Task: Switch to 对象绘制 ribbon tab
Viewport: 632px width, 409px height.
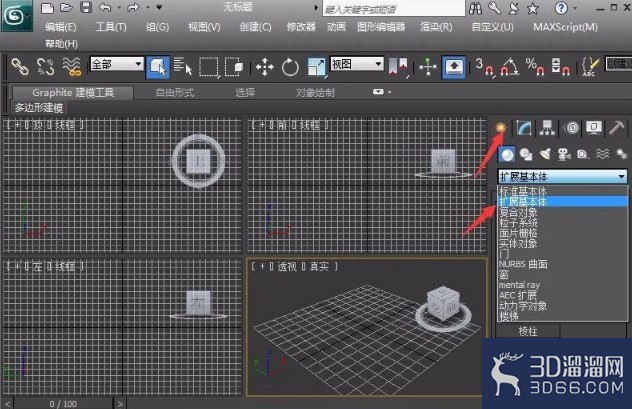Action: point(315,93)
